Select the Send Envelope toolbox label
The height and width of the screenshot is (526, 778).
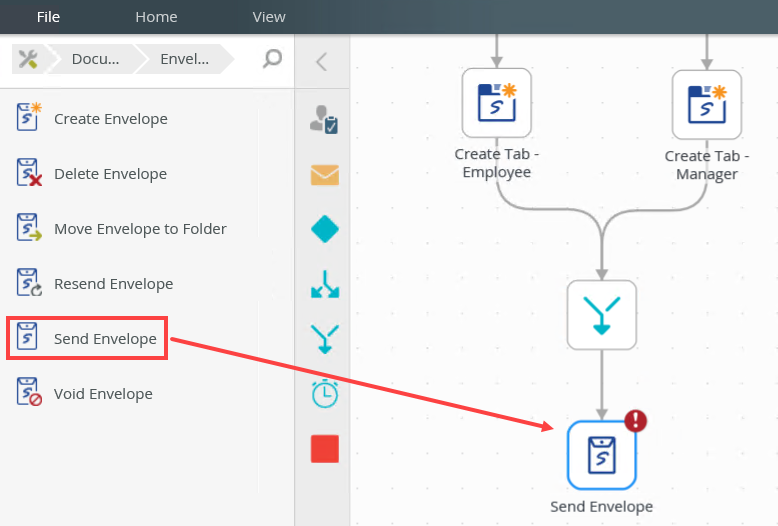(105, 339)
